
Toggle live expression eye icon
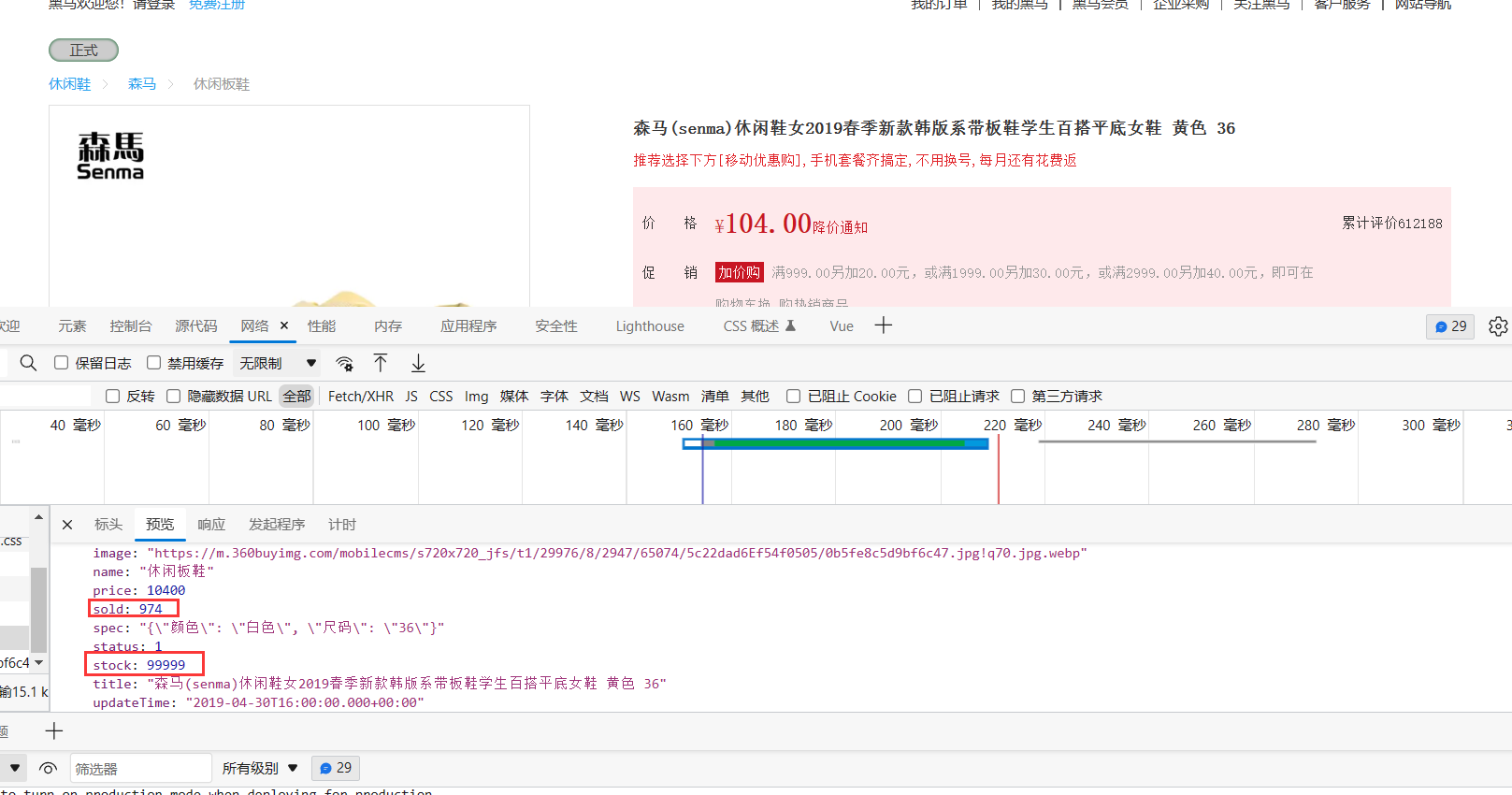[49, 769]
